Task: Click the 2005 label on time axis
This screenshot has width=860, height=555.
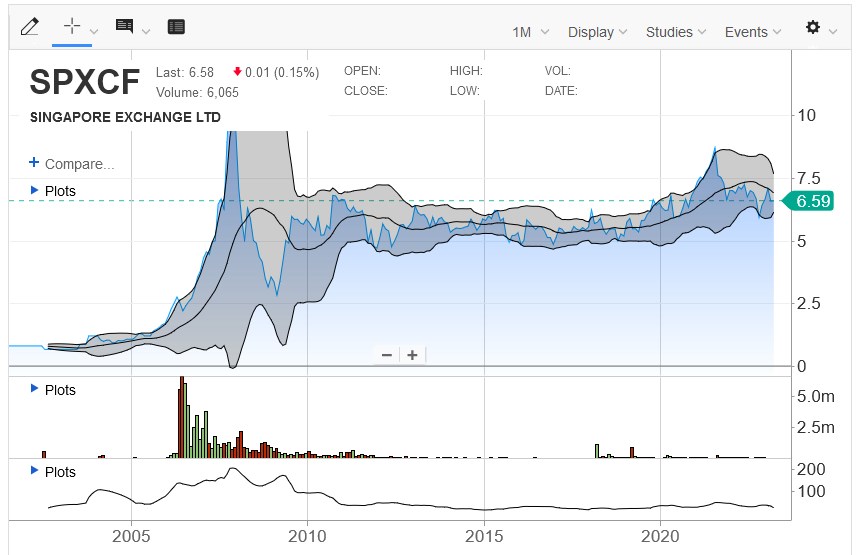Action: click(x=131, y=536)
